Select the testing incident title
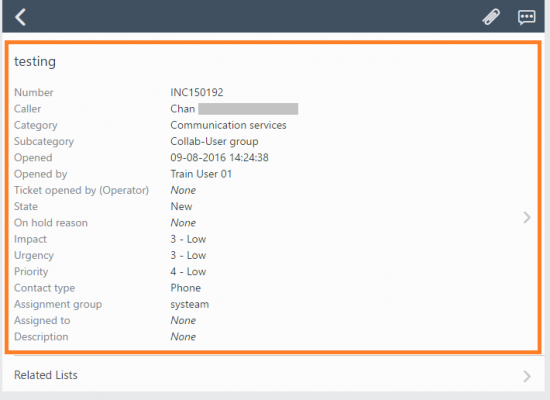The height and width of the screenshot is (400, 550). point(35,62)
